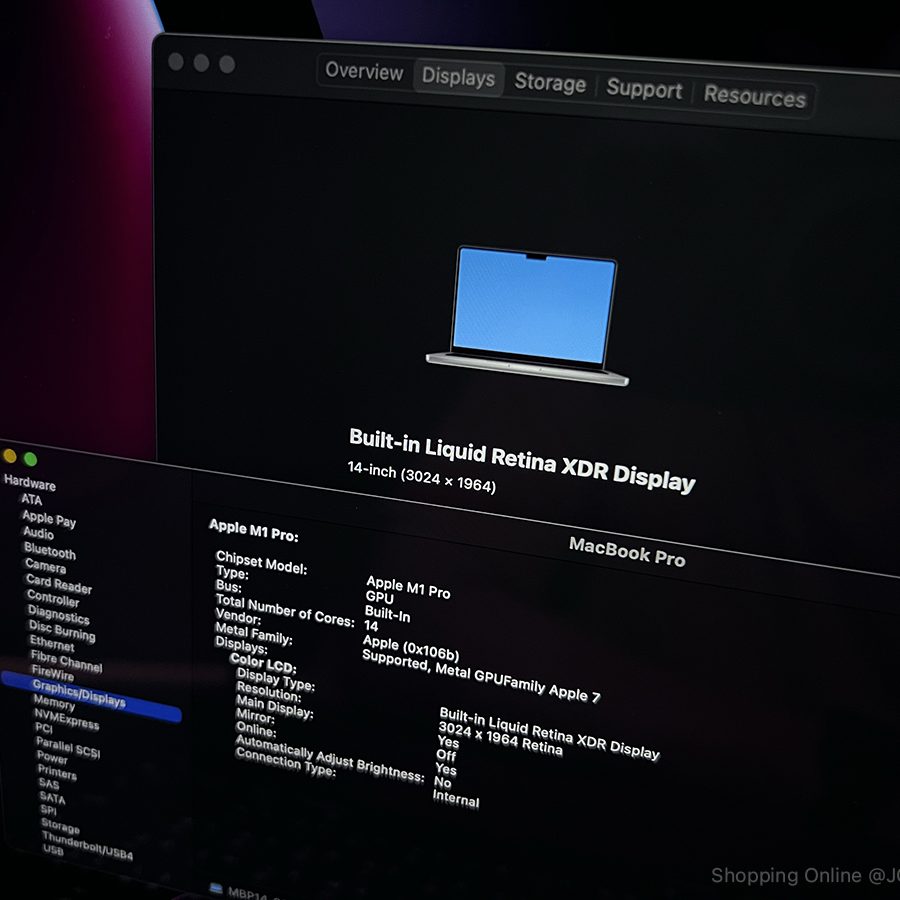Screen dimensions: 900x900
Task: Open Thunderbolt/USB4 in the sidebar
Action: pos(87,846)
